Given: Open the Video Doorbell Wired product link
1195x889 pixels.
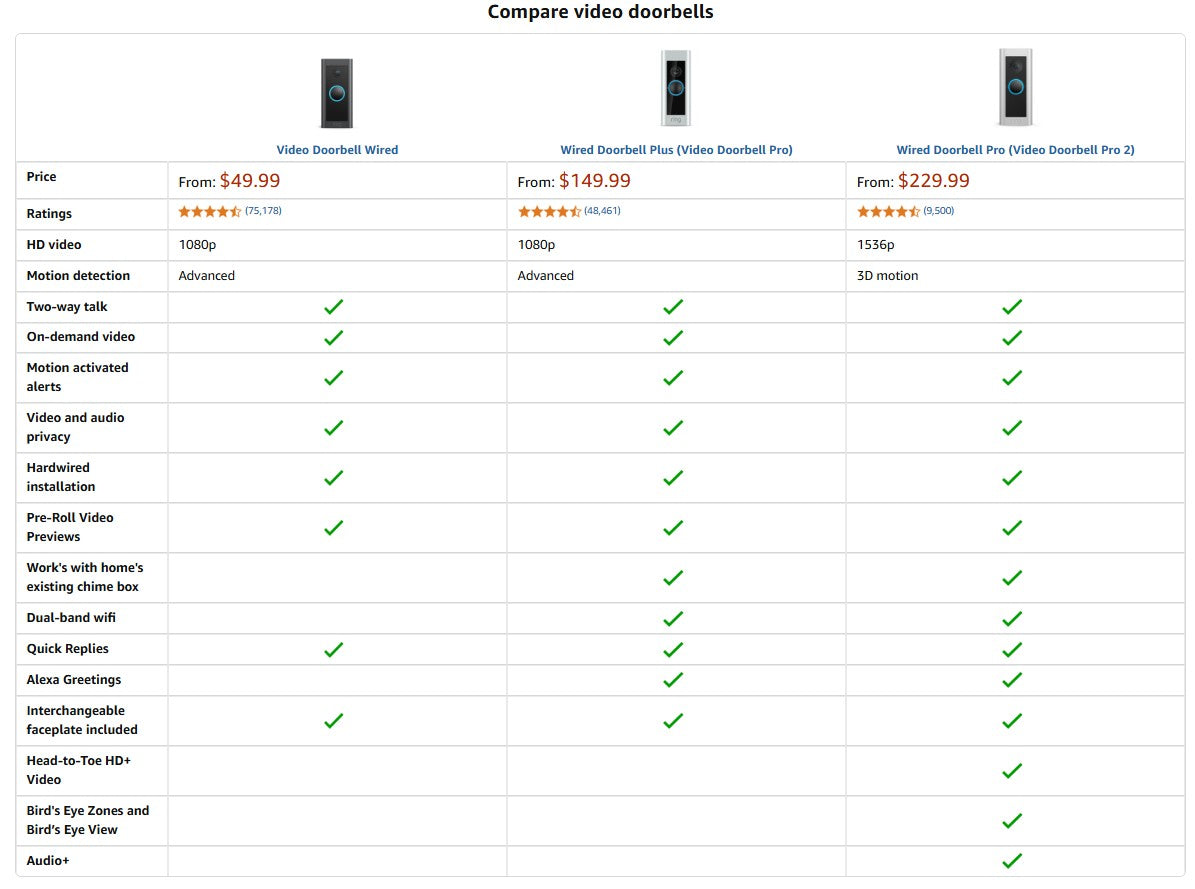Looking at the screenshot, I should point(336,149).
